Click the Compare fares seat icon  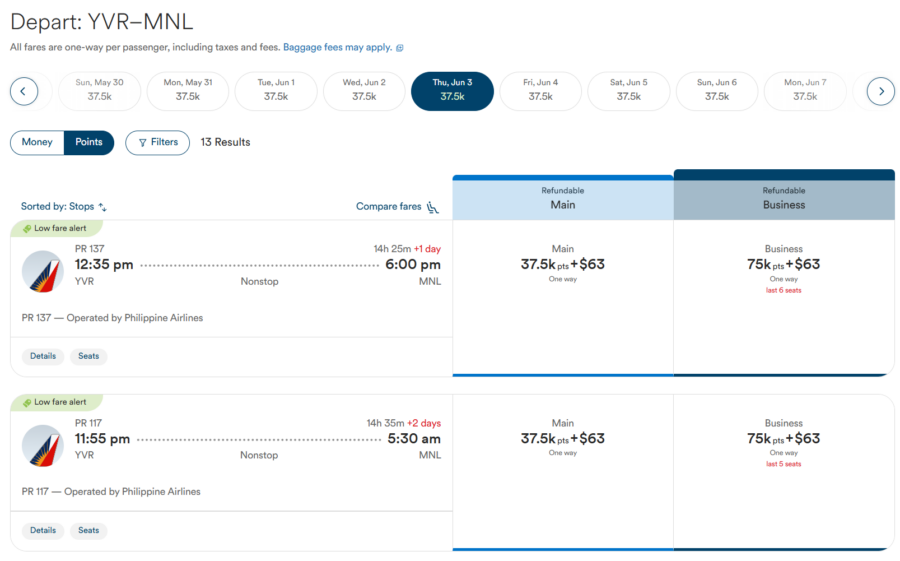[433, 207]
